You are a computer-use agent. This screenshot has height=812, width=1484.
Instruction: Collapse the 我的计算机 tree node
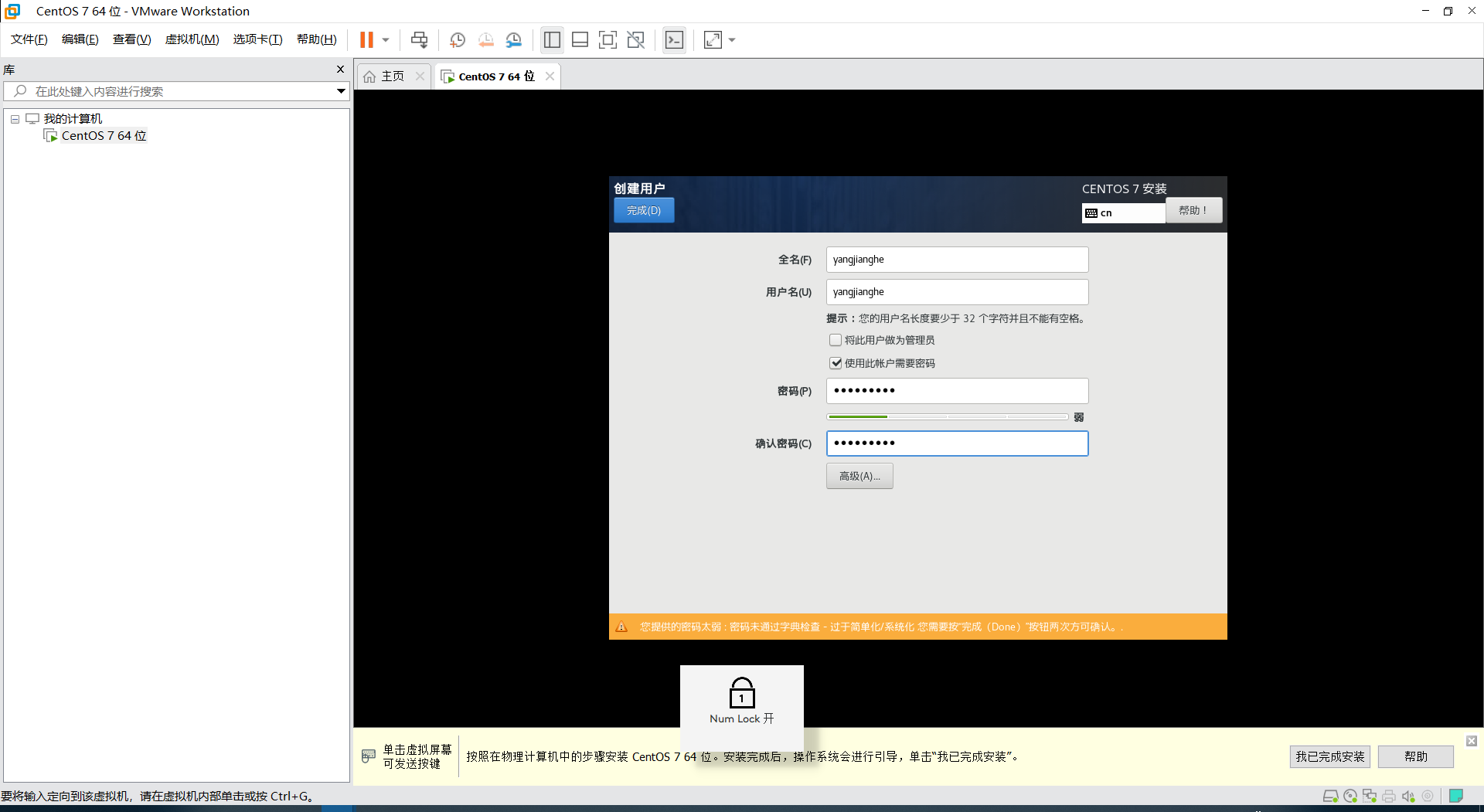[15, 119]
